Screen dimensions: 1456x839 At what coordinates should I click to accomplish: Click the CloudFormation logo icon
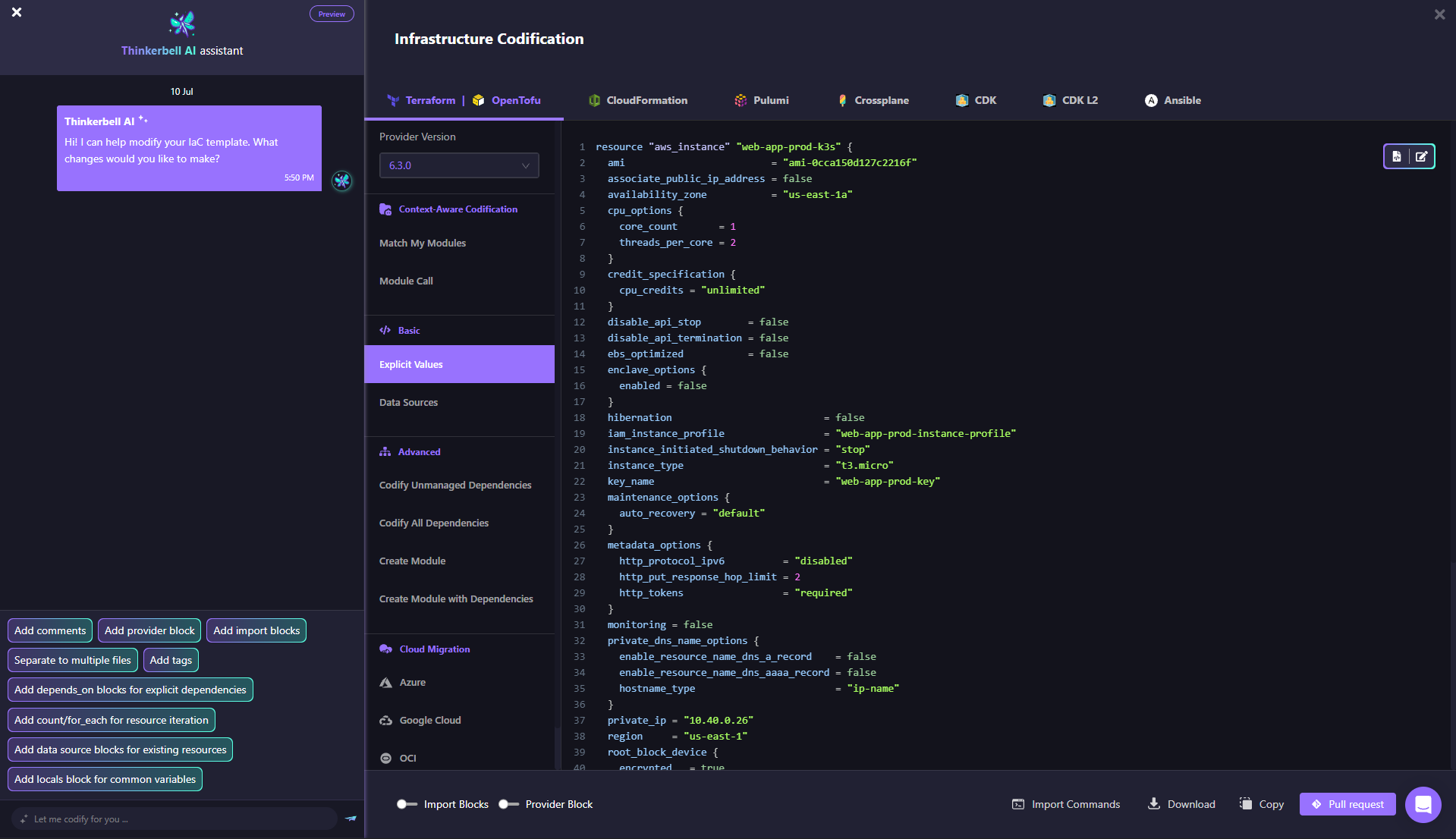click(x=595, y=100)
